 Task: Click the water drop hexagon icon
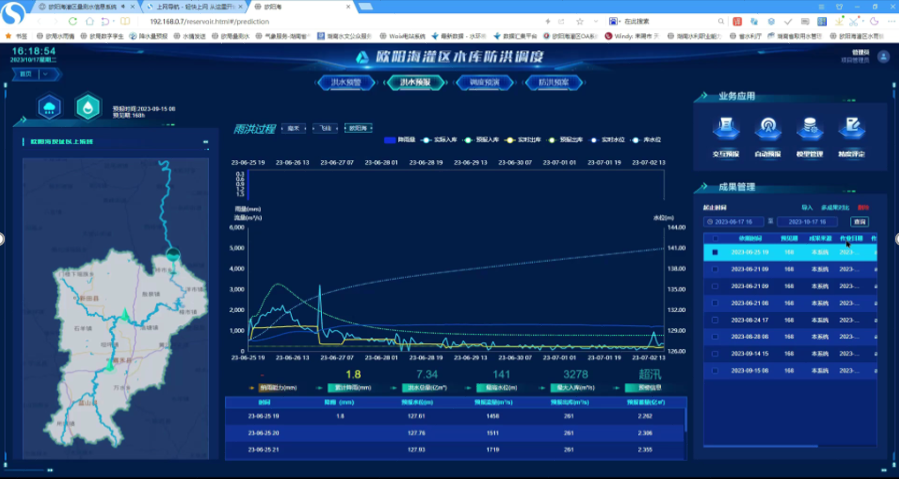(x=88, y=107)
